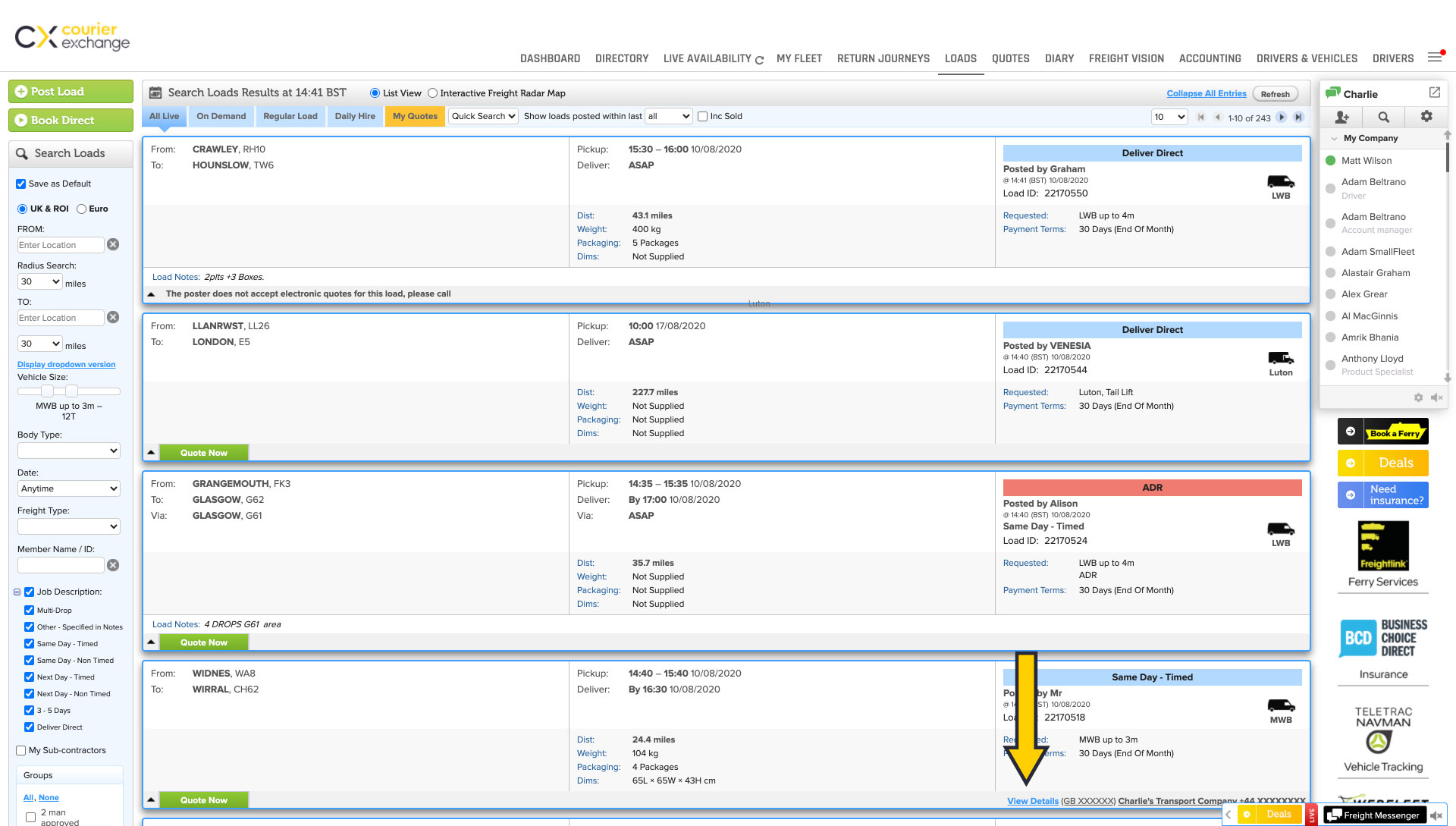The image size is (1456, 826).
Task: Open View Details link for Widnes load
Action: click(1032, 801)
